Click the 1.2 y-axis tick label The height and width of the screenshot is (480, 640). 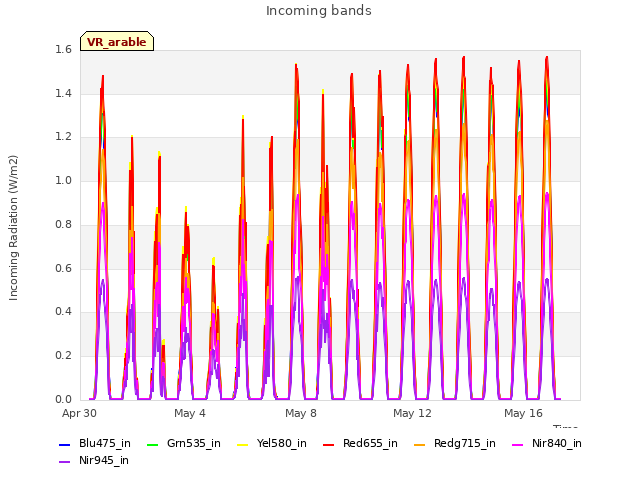(x=63, y=137)
